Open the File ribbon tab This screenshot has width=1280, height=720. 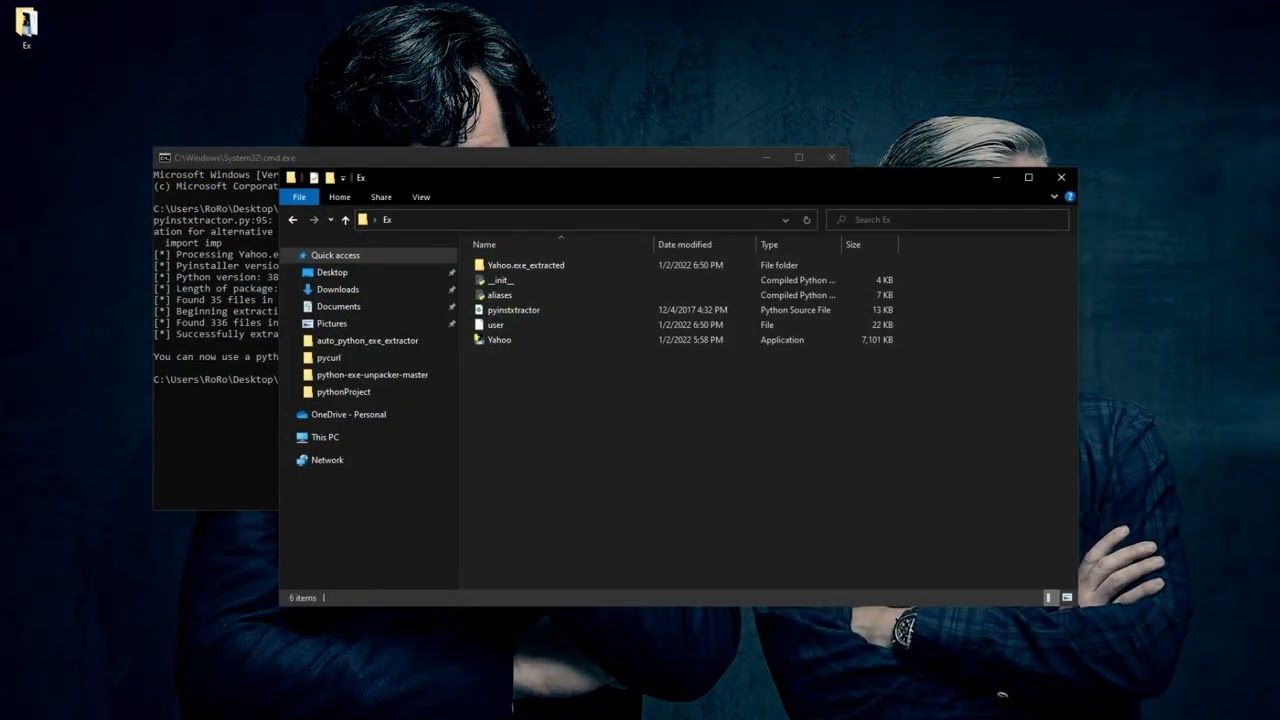(x=299, y=197)
